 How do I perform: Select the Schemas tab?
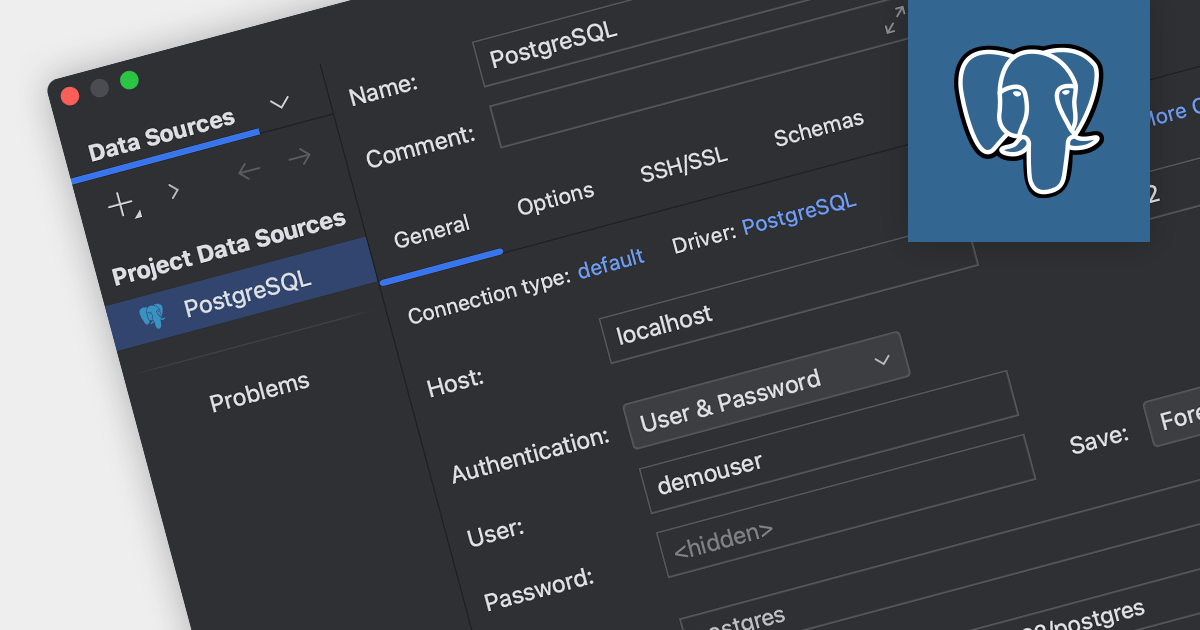tap(818, 129)
